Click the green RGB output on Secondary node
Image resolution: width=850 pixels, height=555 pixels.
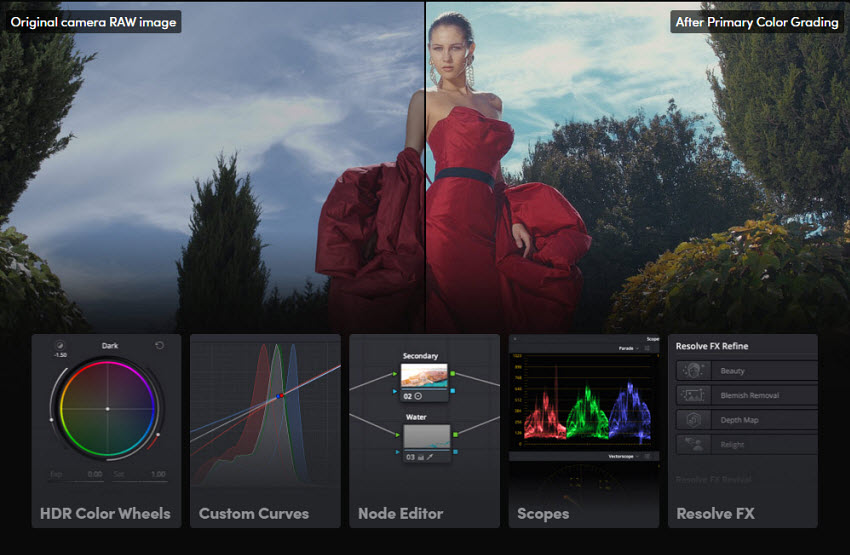(453, 373)
